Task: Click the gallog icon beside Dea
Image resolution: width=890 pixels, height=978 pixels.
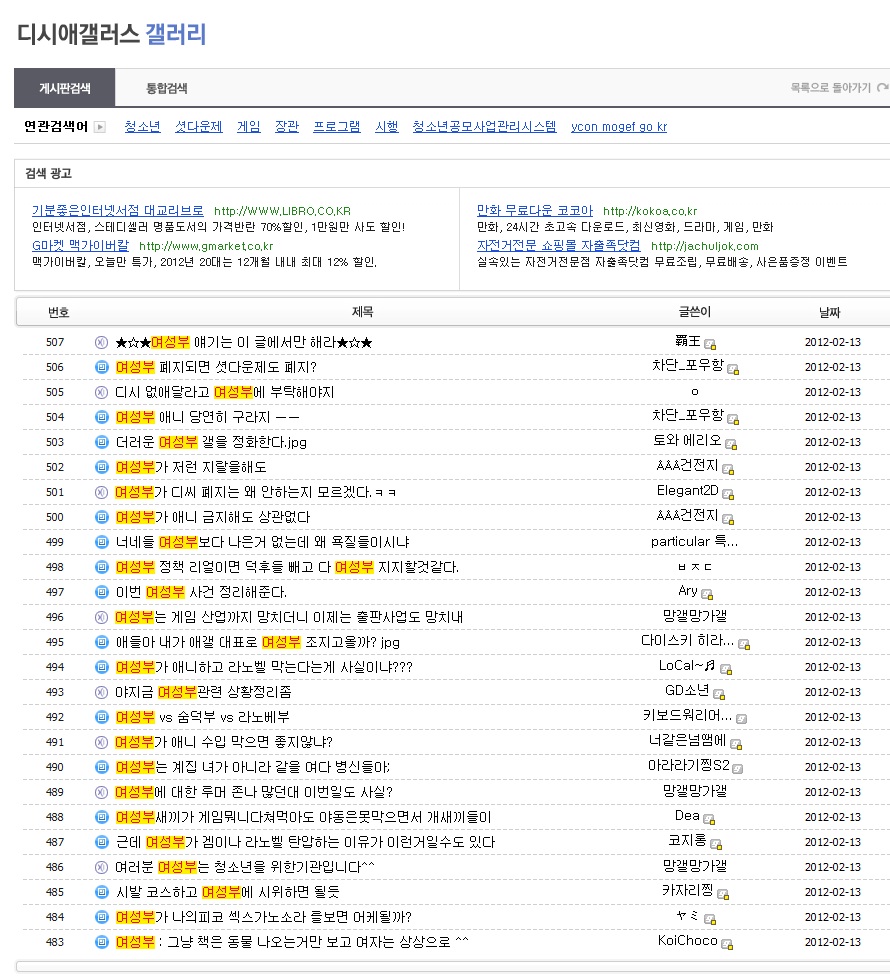Action: [709, 819]
